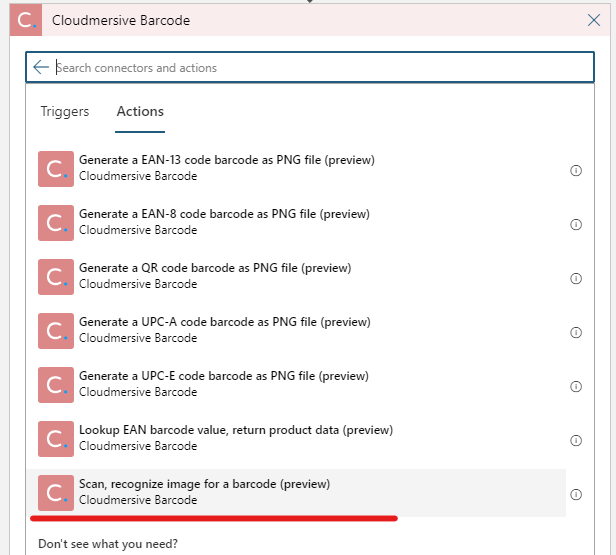Click info icon for Lookup EAN action
Viewport: 616px width, 555px height.
click(576, 441)
